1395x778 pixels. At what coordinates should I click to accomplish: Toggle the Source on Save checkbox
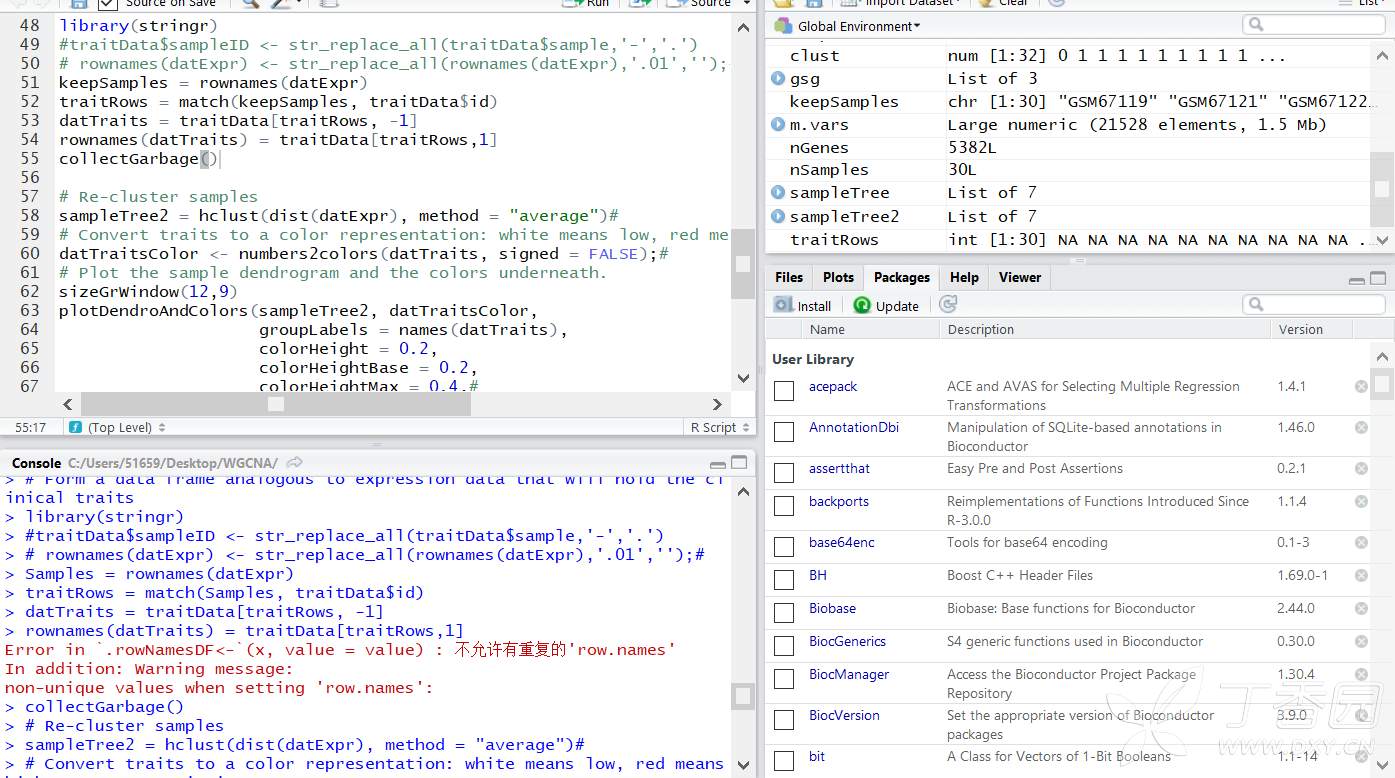pos(108,3)
